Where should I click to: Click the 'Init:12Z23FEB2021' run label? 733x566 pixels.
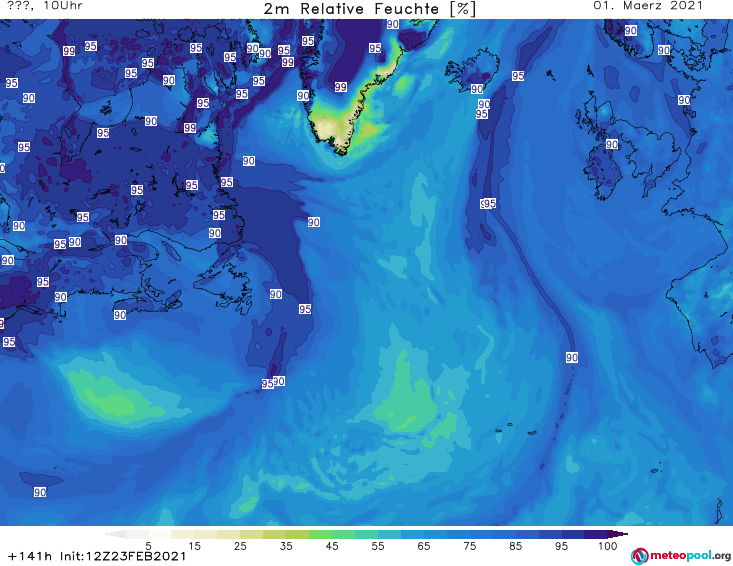click(123, 556)
